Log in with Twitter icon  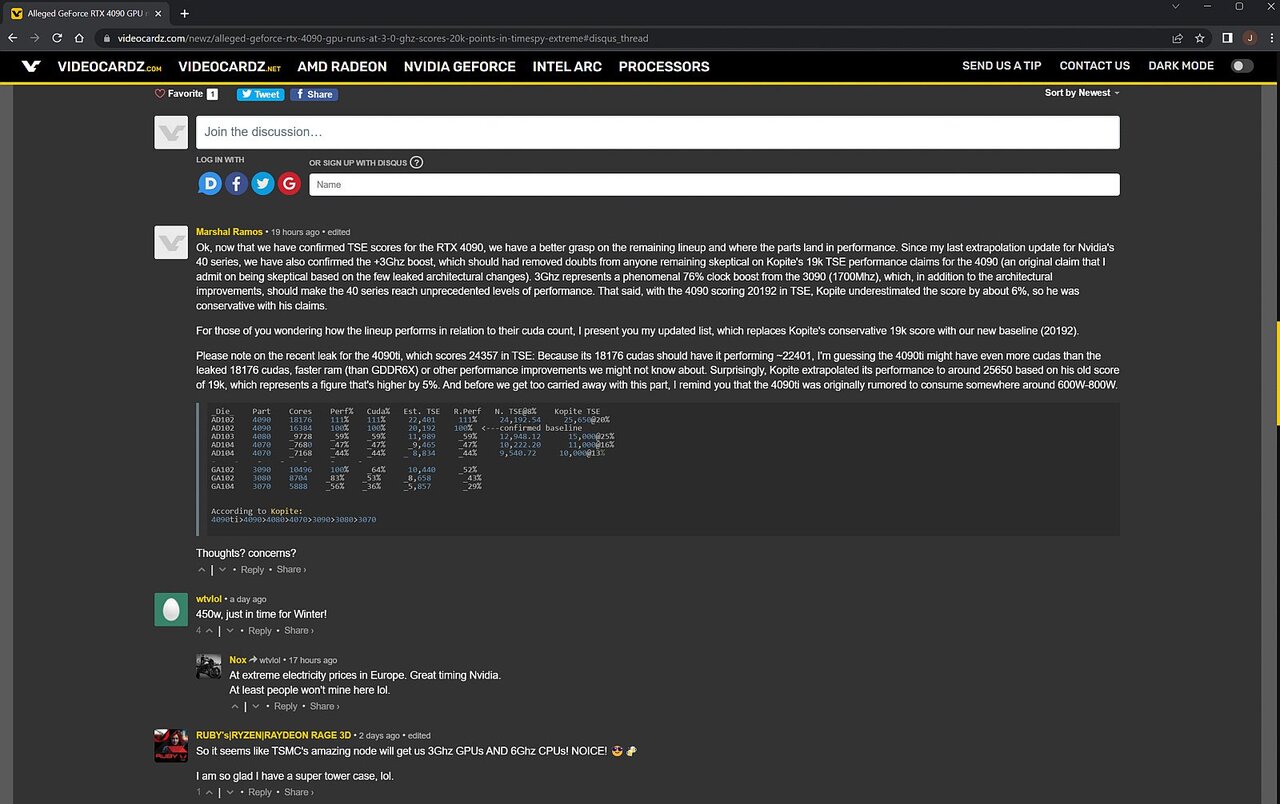263,183
